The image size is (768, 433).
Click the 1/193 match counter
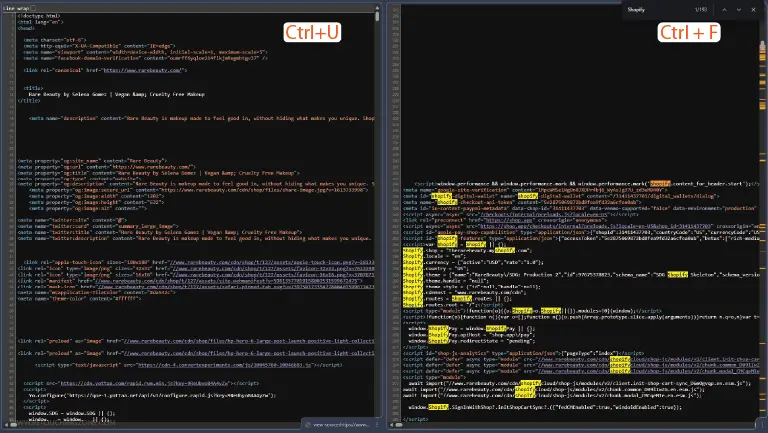pos(701,10)
